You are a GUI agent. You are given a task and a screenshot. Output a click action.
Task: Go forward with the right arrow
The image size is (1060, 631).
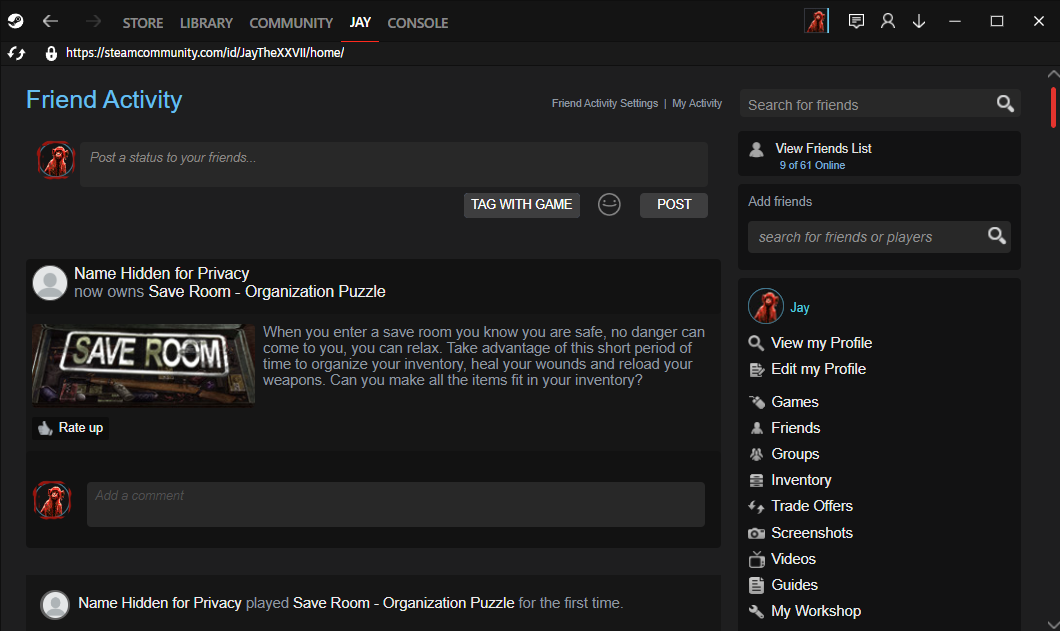click(93, 22)
